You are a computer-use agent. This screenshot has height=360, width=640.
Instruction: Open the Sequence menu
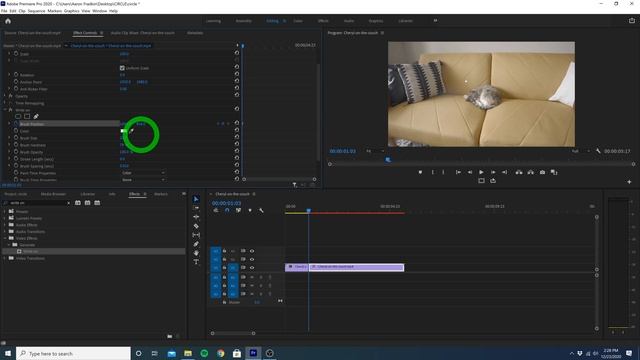point(36,11)
